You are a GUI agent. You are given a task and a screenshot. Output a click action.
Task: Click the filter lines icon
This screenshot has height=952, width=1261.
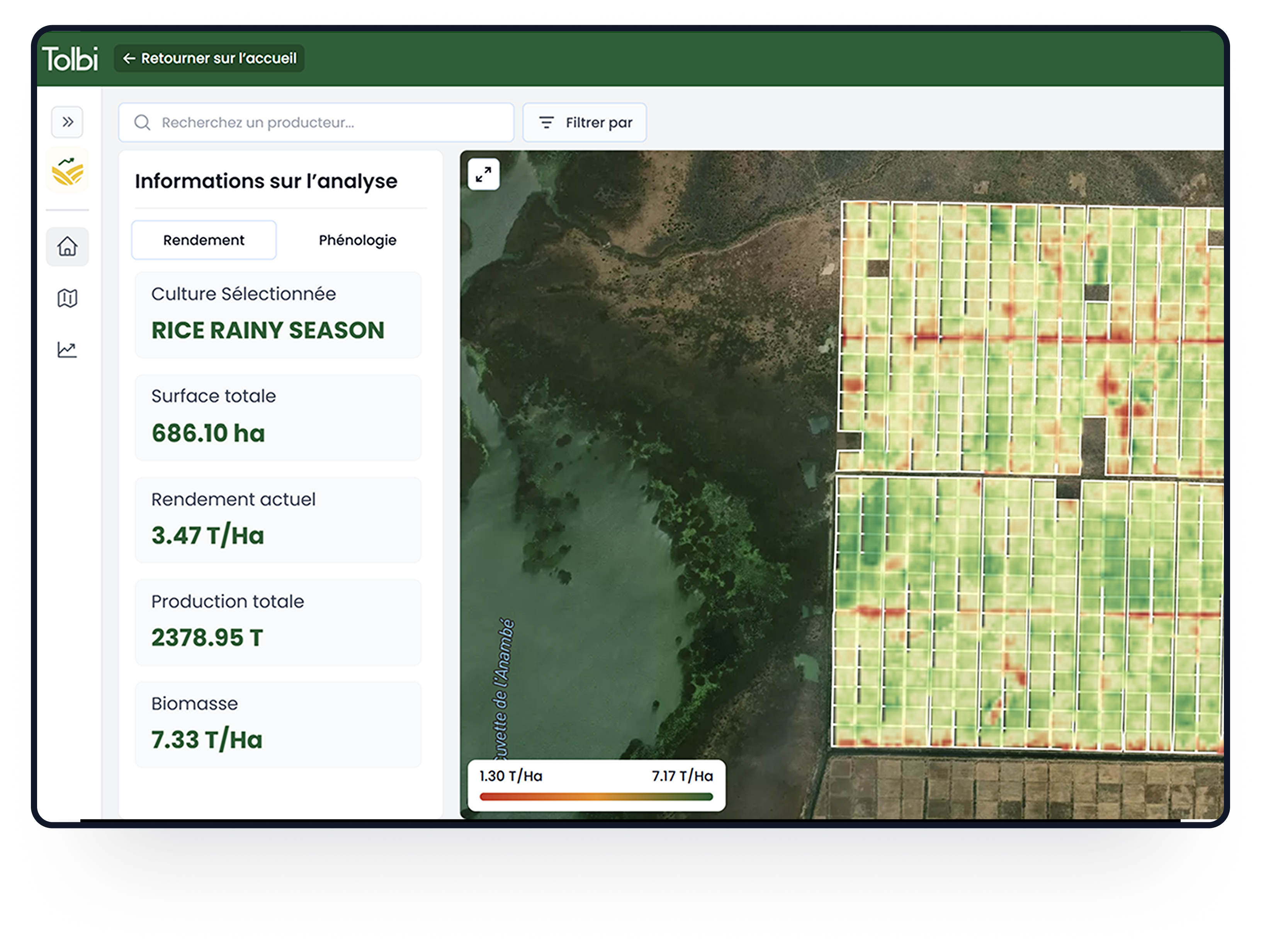pyautogui.click(x=546, y=122)
